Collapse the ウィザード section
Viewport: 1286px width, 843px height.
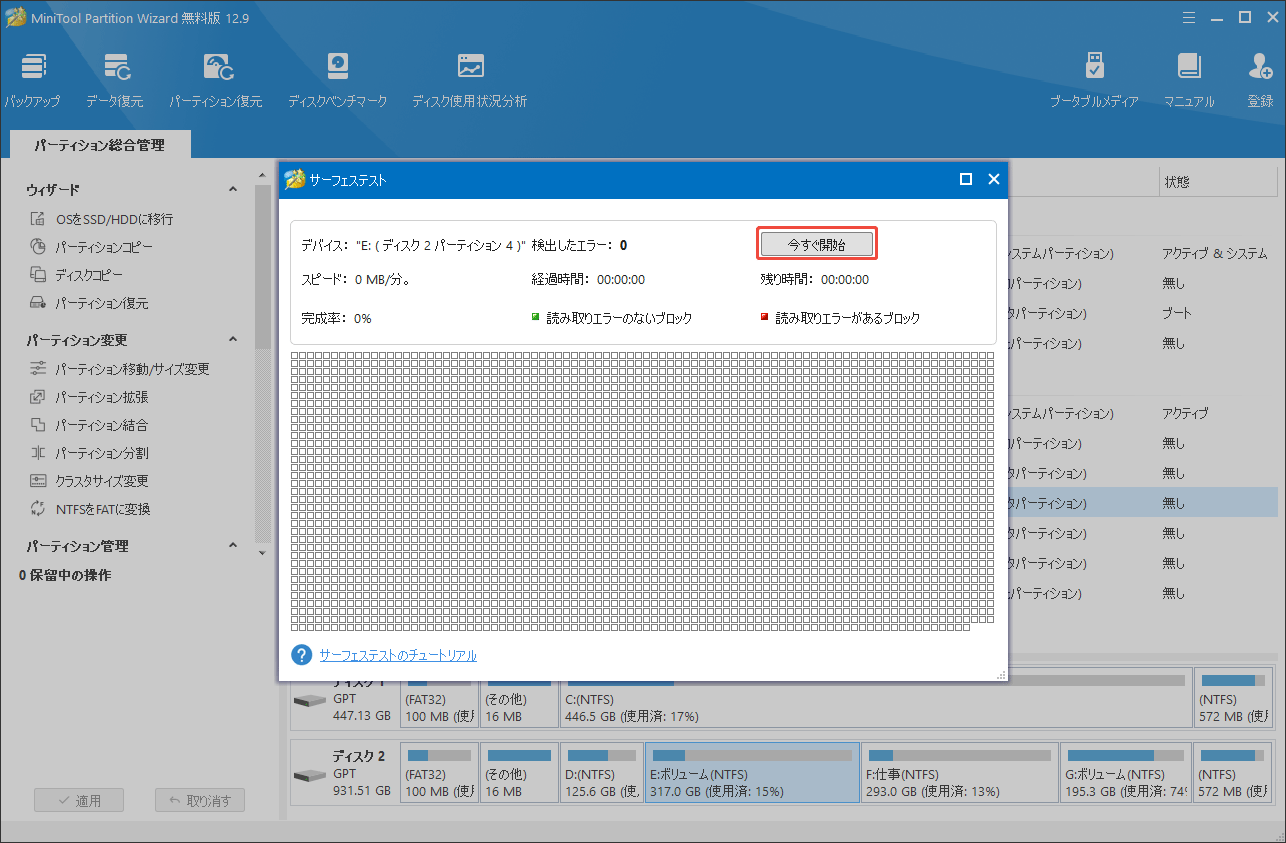point(233,190)
